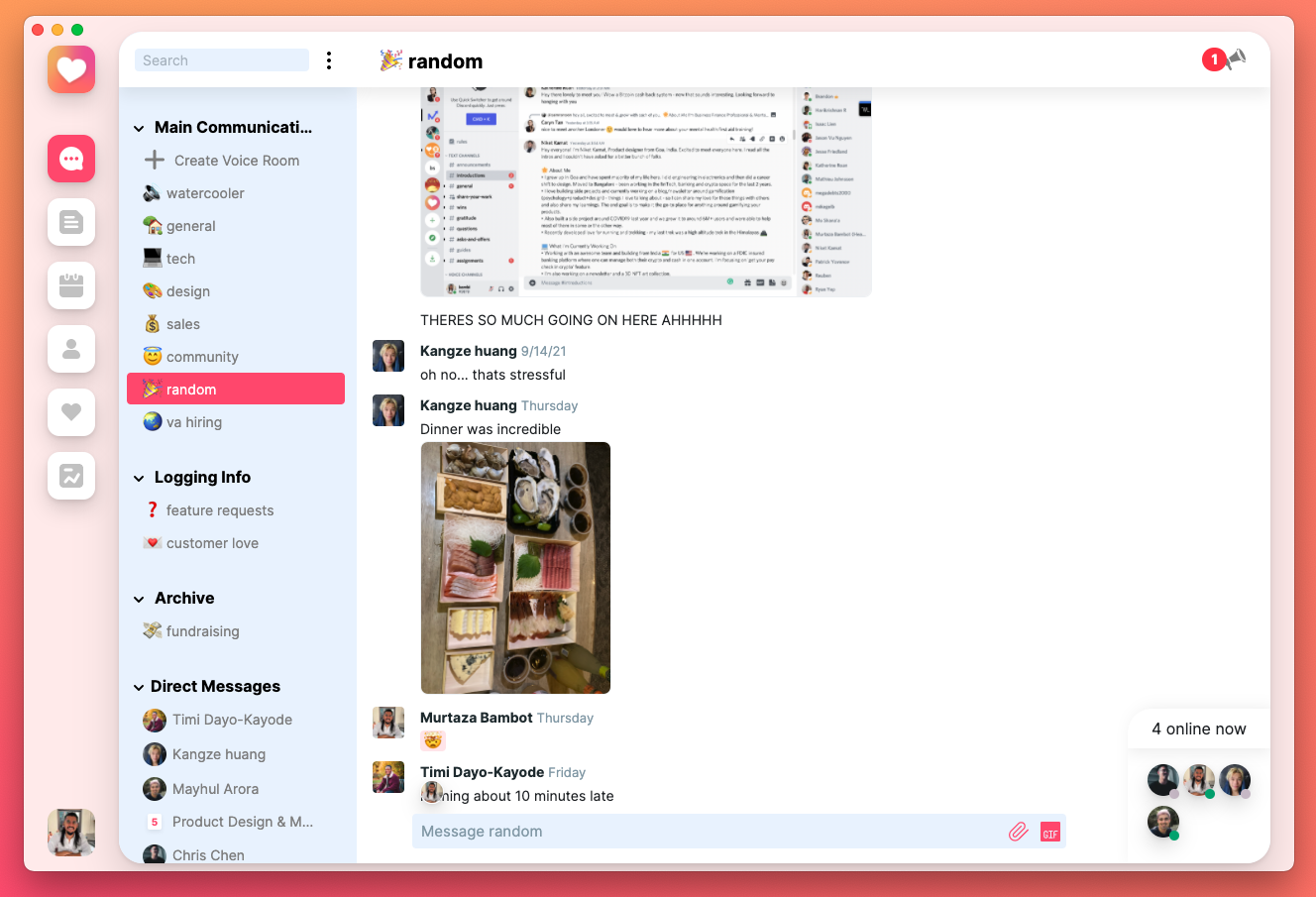Click the plus icon for Create Voice Room

click(155, 160)
